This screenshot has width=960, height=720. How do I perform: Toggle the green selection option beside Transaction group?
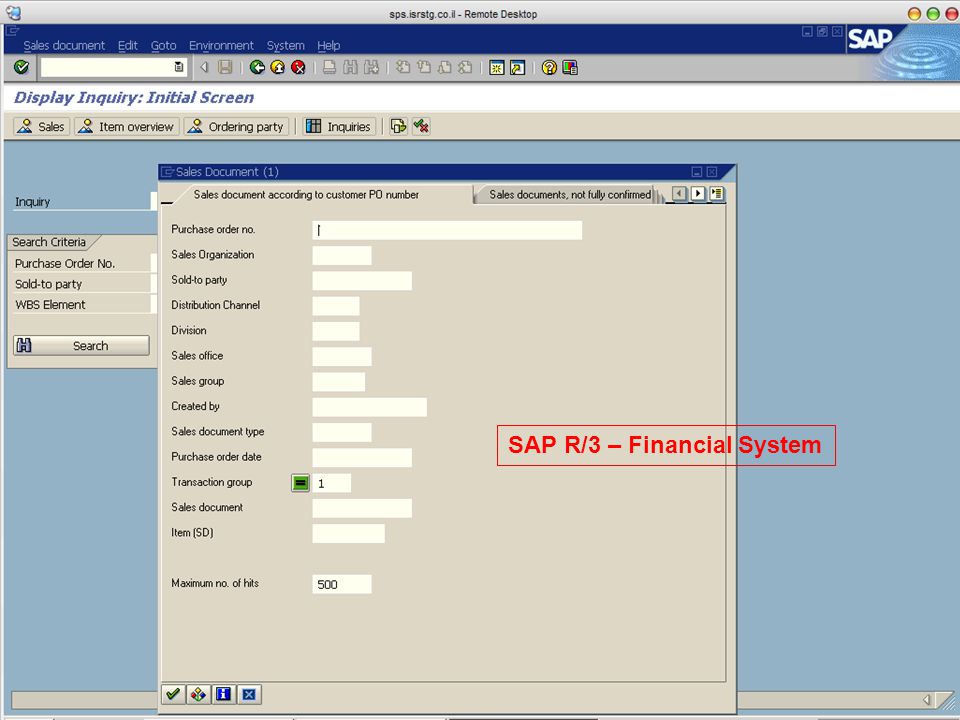(x=300, y=483)
